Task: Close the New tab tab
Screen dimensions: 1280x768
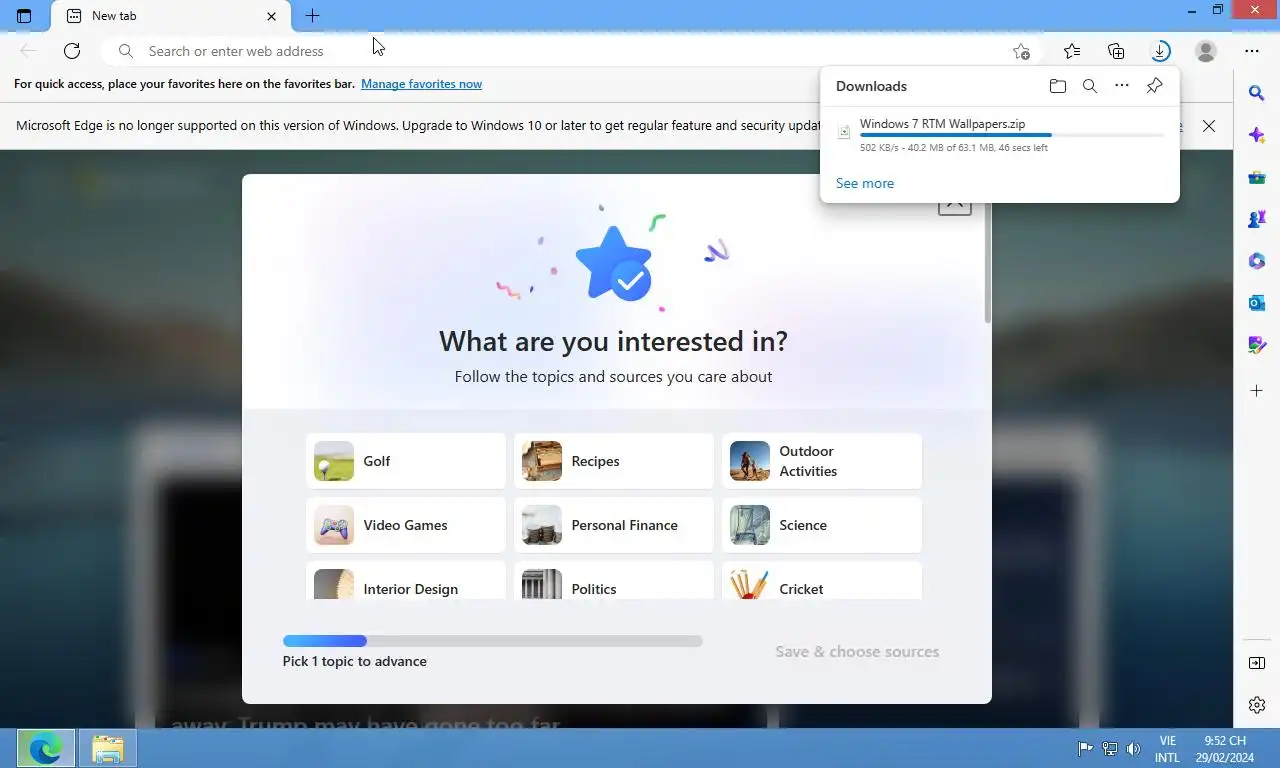Action: point(271,16)
